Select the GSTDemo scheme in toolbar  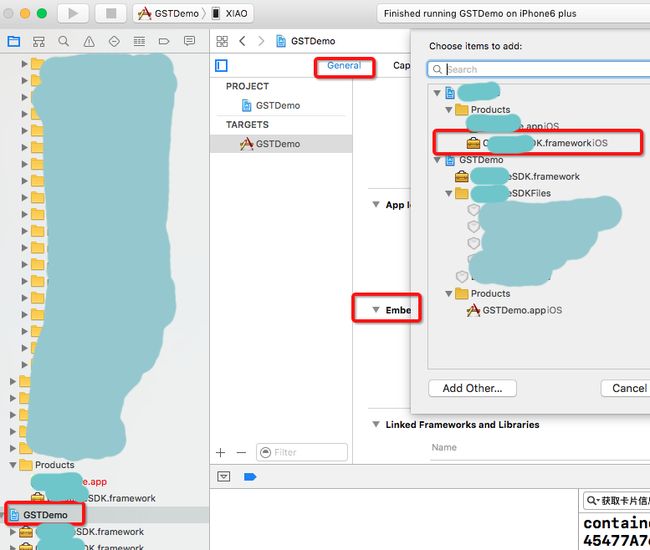pyautogui.click(x=168, y=14)
